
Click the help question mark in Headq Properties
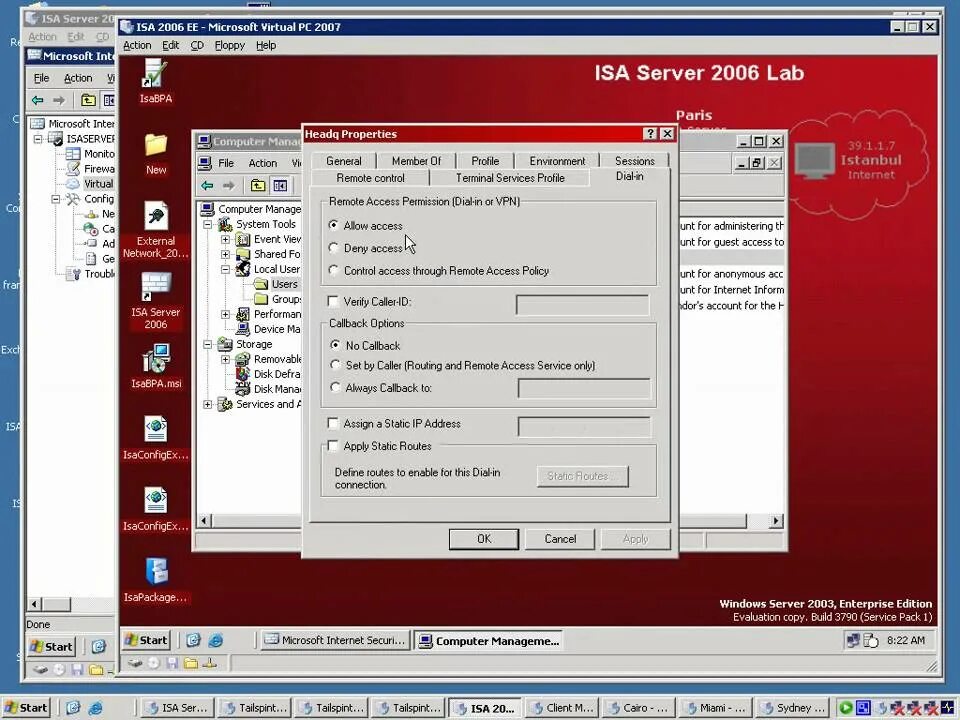[x=650, y=133]
